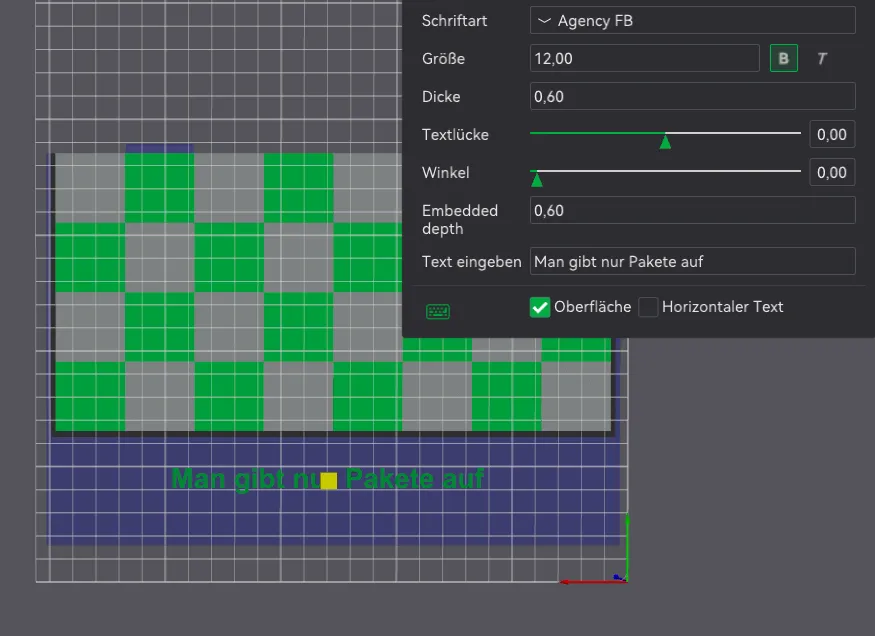The image size is (875, 636).
Task: Click the Embedded depth field showing 0,60
Action: click(693, 210)
